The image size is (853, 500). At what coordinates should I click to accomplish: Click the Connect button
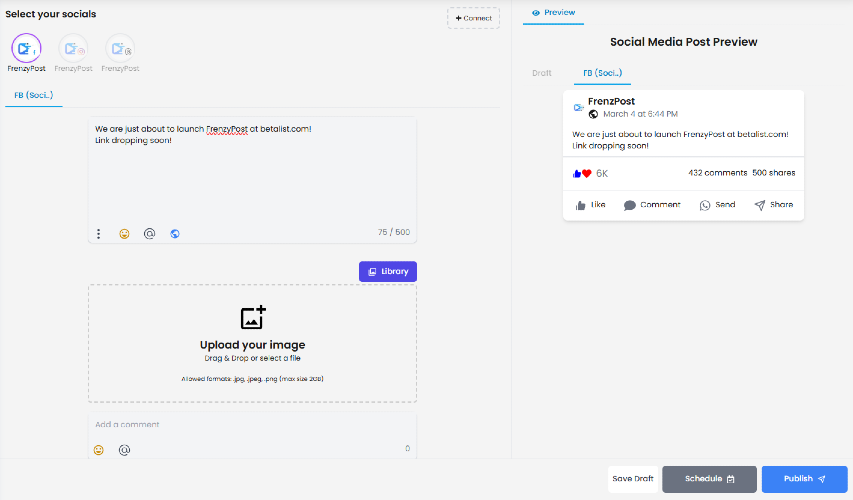click(x=473, y=18)
